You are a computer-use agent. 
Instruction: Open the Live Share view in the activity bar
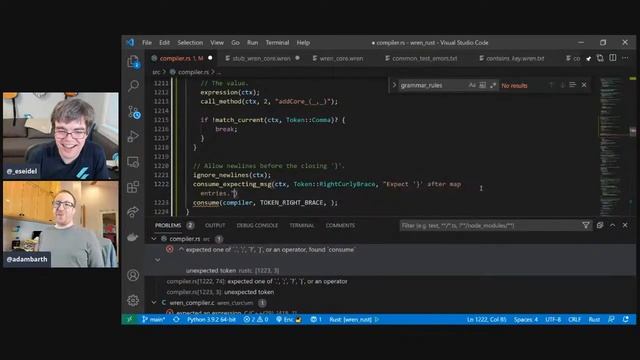click(133, 212)
